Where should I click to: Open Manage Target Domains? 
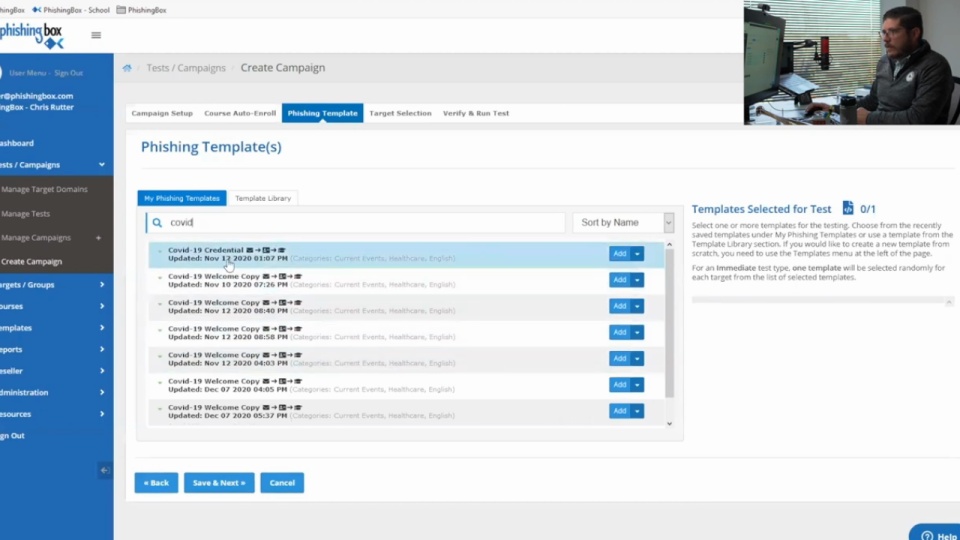pos(44,189)
